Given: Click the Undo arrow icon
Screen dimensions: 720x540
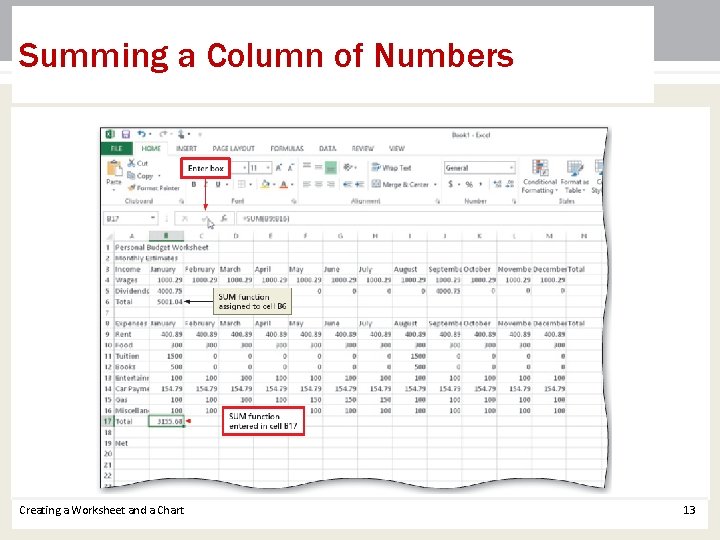Looking at the screenshot, I should click(141, 134).
